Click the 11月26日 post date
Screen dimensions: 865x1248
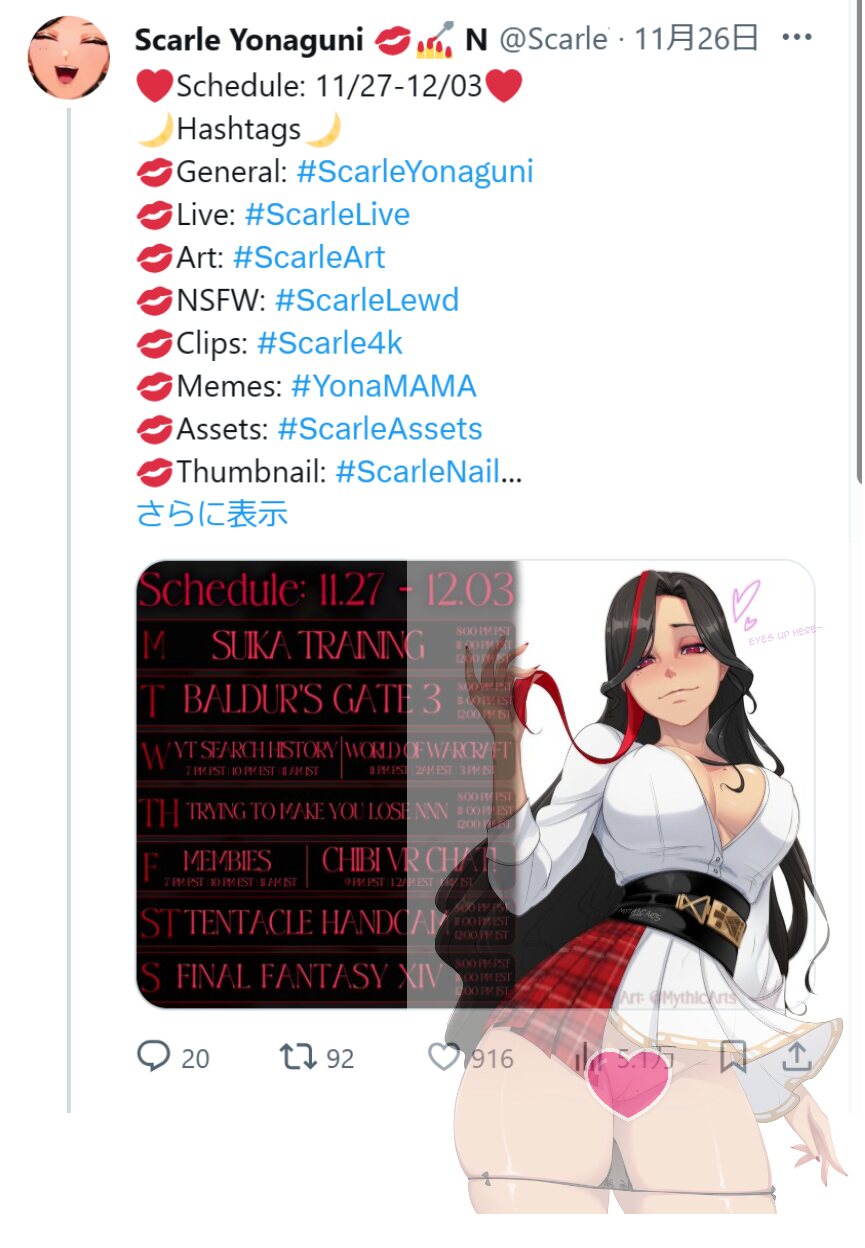697,39
